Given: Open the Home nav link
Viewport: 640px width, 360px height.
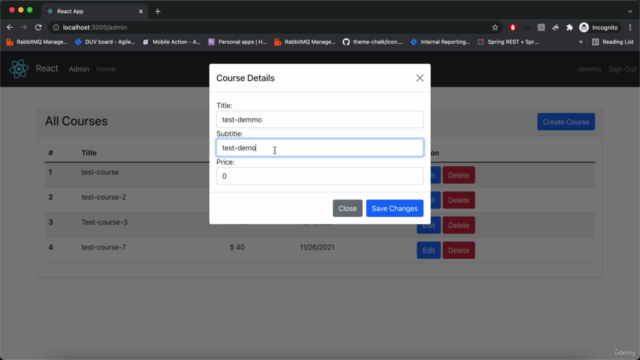Looking at the screenshot, I should coord(106,69).
